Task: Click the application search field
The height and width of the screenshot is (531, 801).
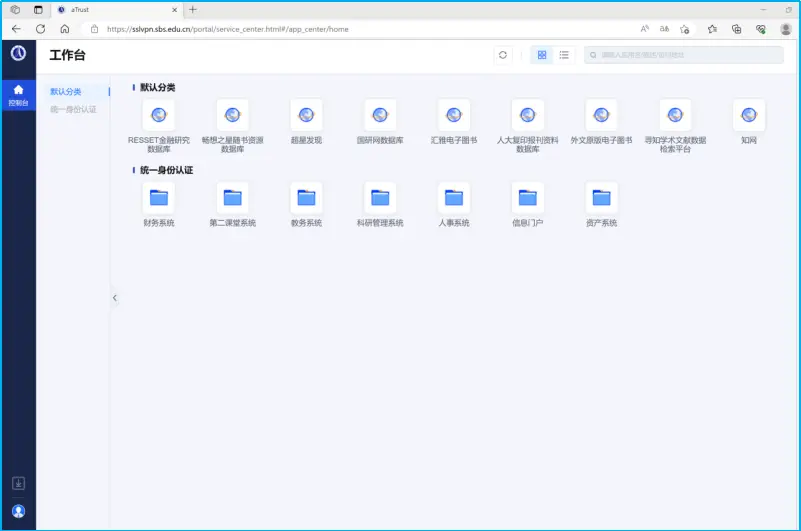Action: [684, 55]
